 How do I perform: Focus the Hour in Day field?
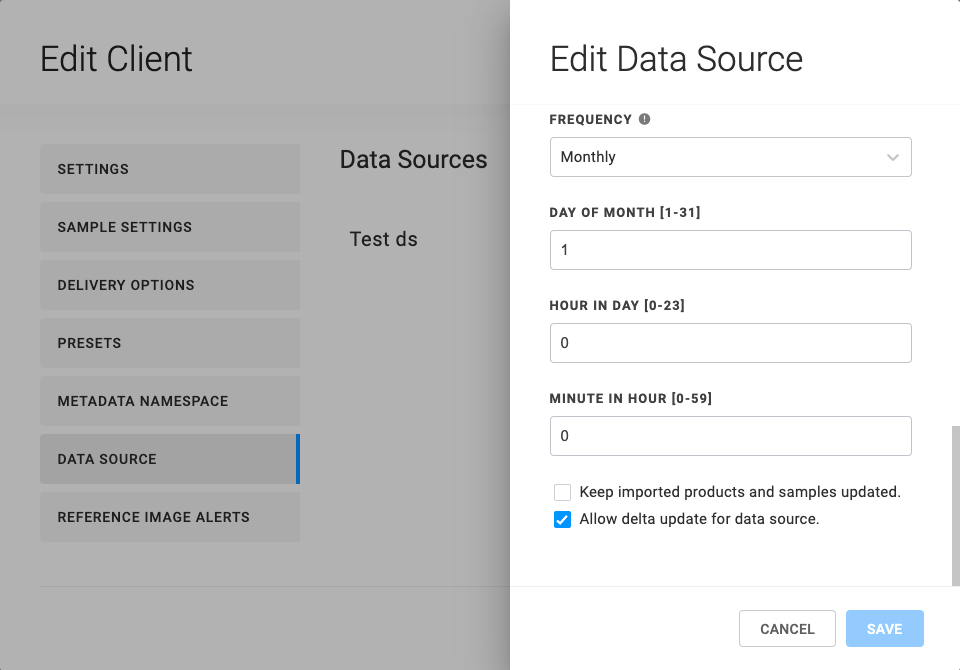pos(730,343)
